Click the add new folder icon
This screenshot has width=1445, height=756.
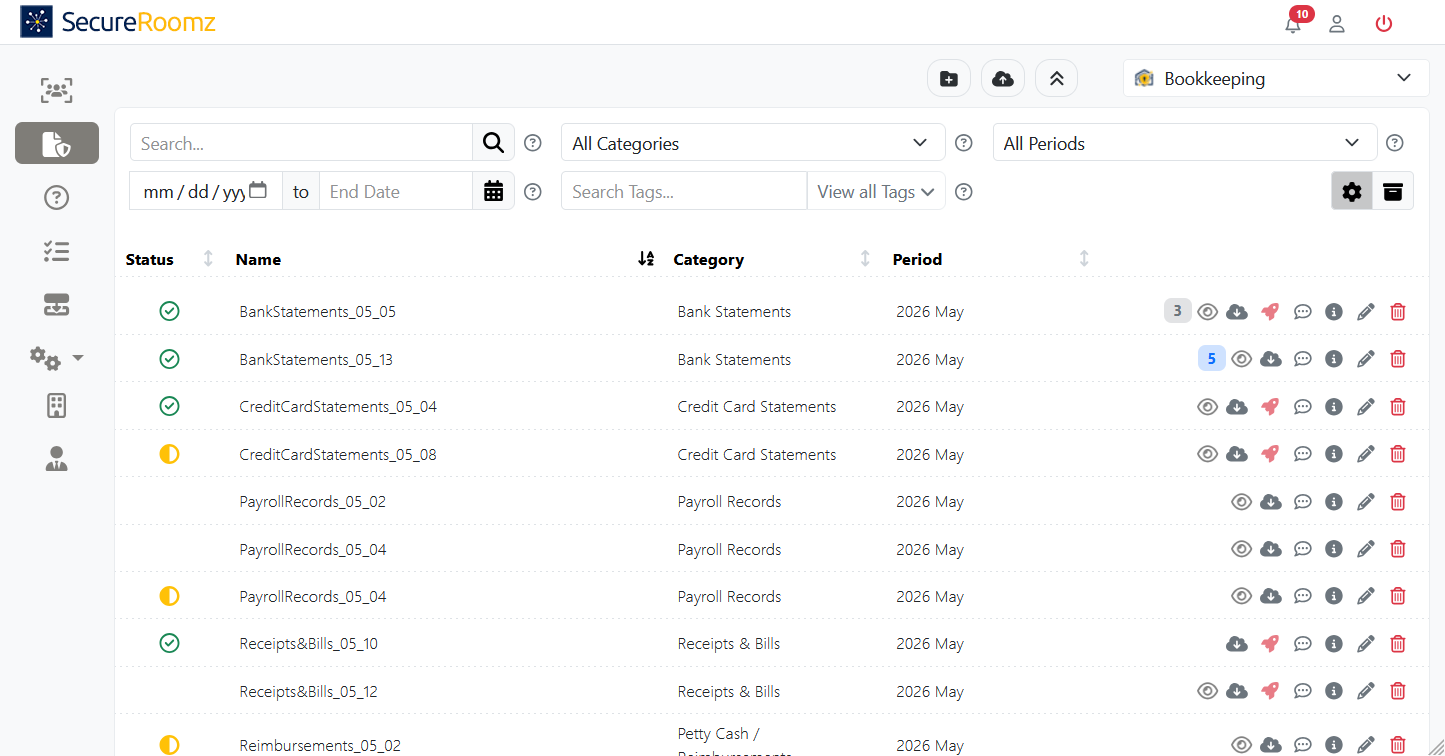pos(949,79)
